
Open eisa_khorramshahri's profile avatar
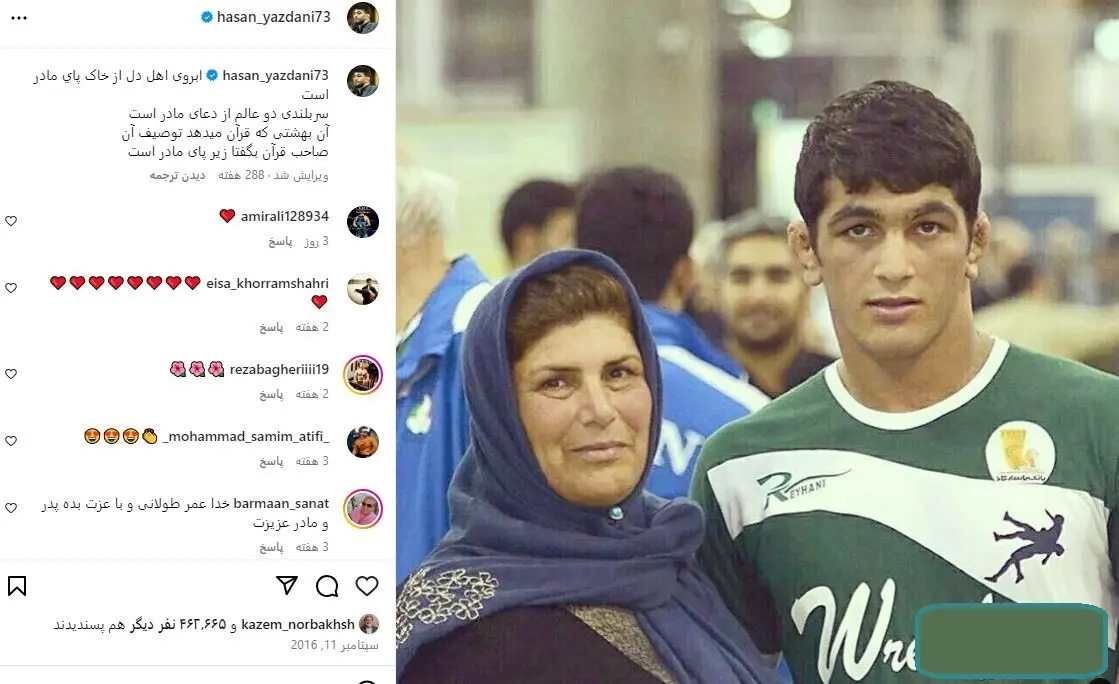[363, 289]
